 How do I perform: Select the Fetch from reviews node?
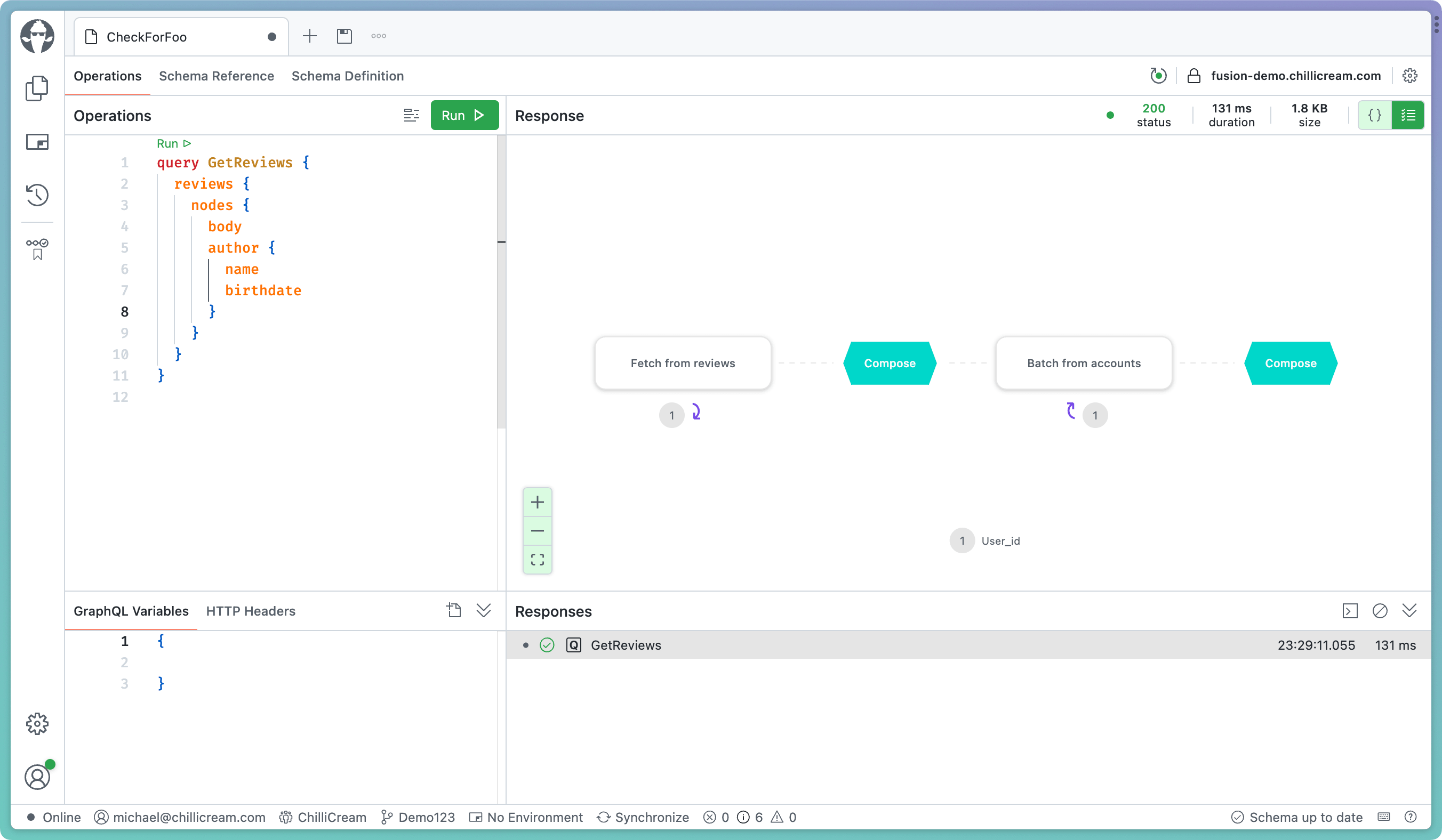pyautogui.click(x=683, y=363)
